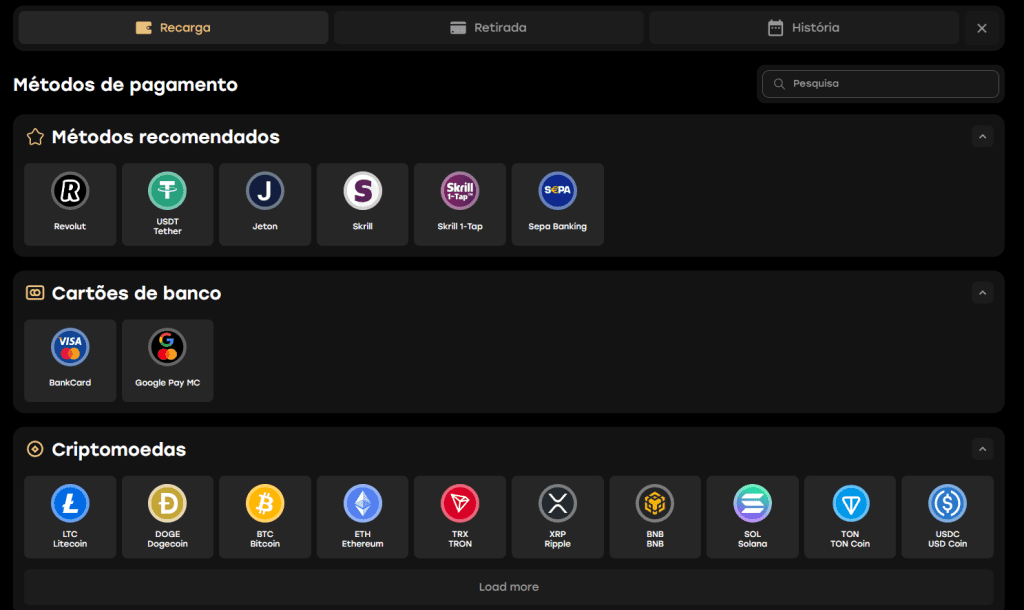
Task: Click the Métodos de pagamento title
Action: (x=125, y=85)
